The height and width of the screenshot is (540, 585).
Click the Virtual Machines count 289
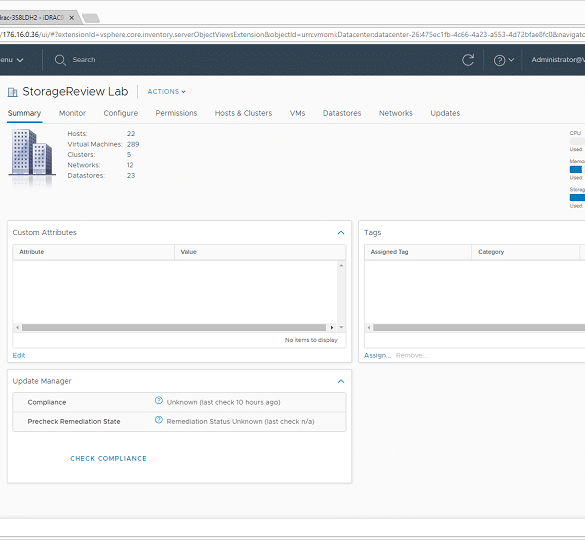tap(133, 144)
